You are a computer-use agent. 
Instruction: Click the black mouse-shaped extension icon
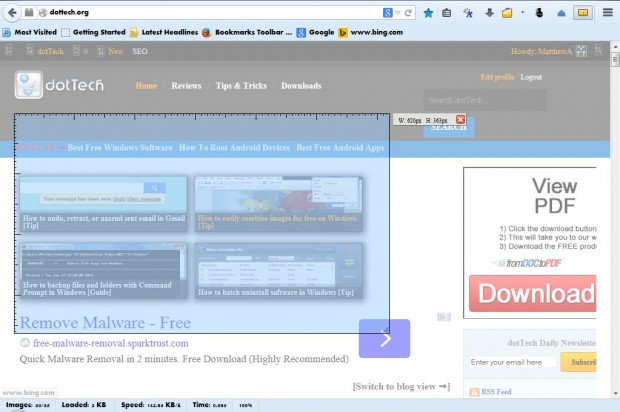[539, 13]
